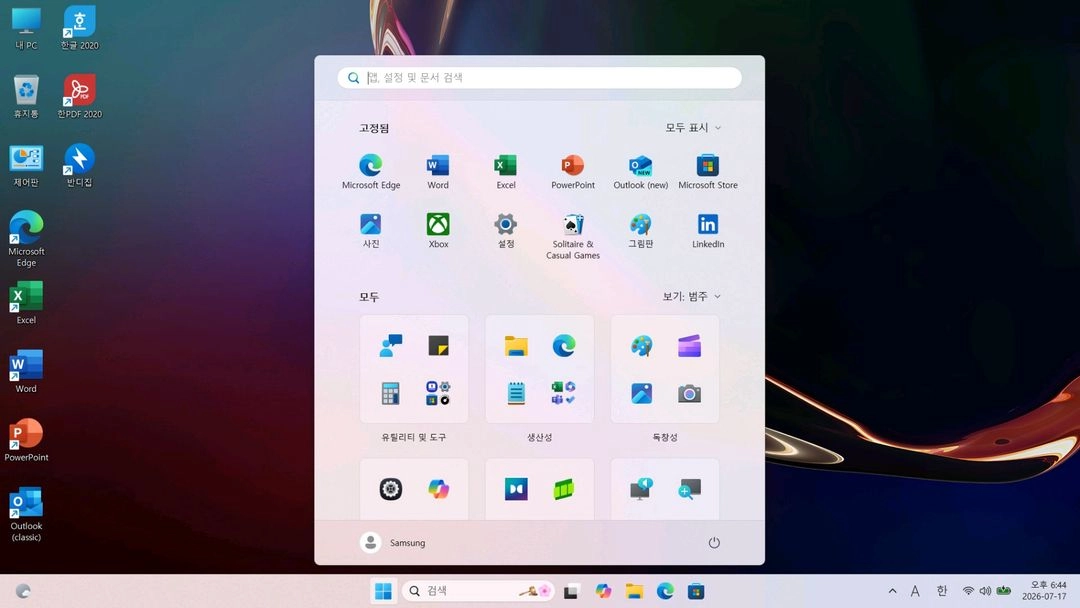
Task: Open Dolby icon in bottom category group
Action: point(516,489)
